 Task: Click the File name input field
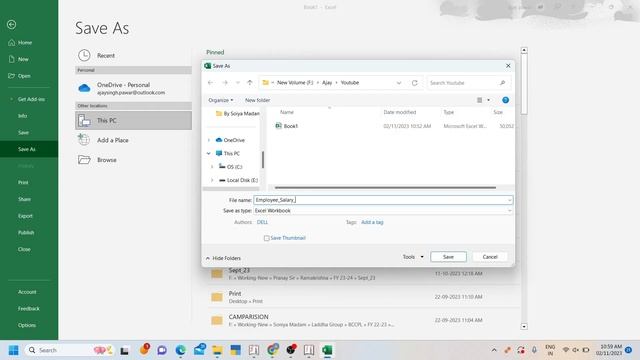pyautogui.click(x=382, y=200)
